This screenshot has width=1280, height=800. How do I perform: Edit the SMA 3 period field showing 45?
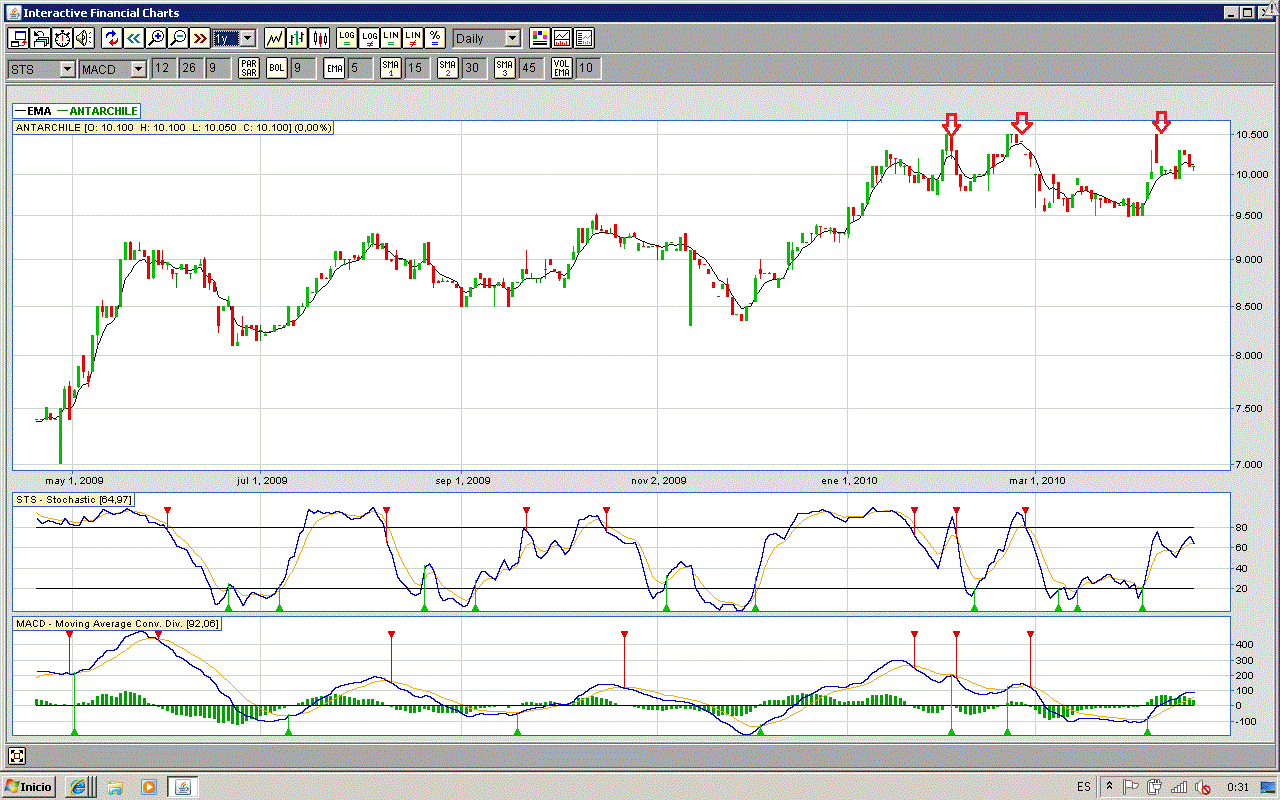532,69
